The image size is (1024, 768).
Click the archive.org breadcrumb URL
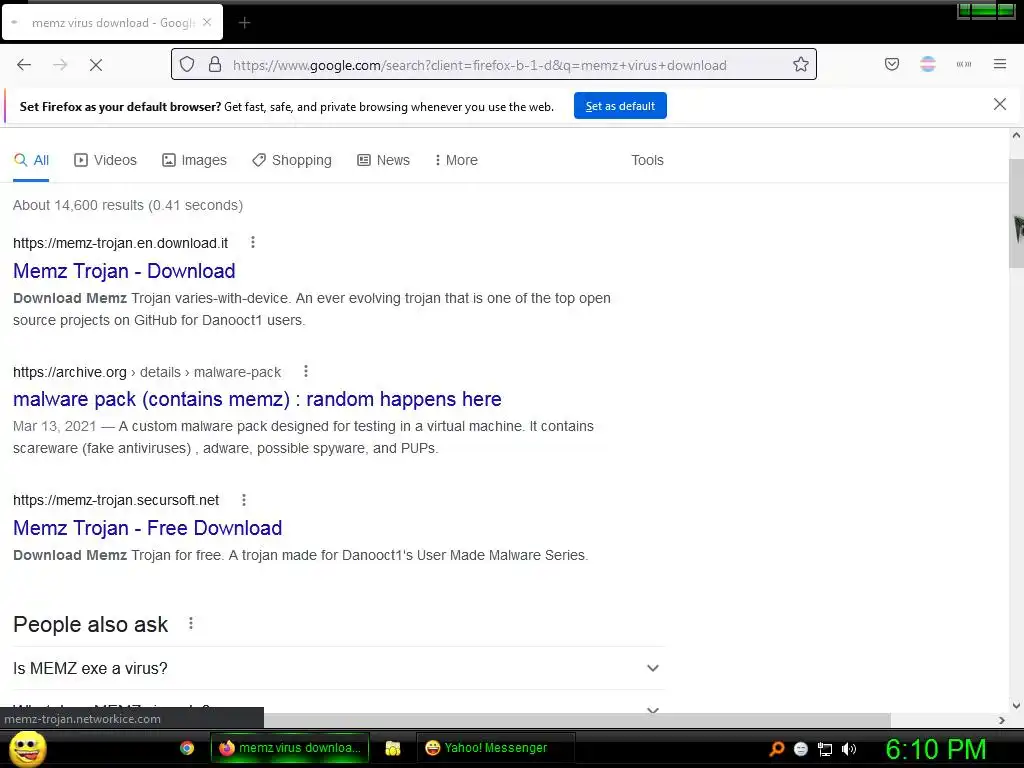click(x=147, y=372)
